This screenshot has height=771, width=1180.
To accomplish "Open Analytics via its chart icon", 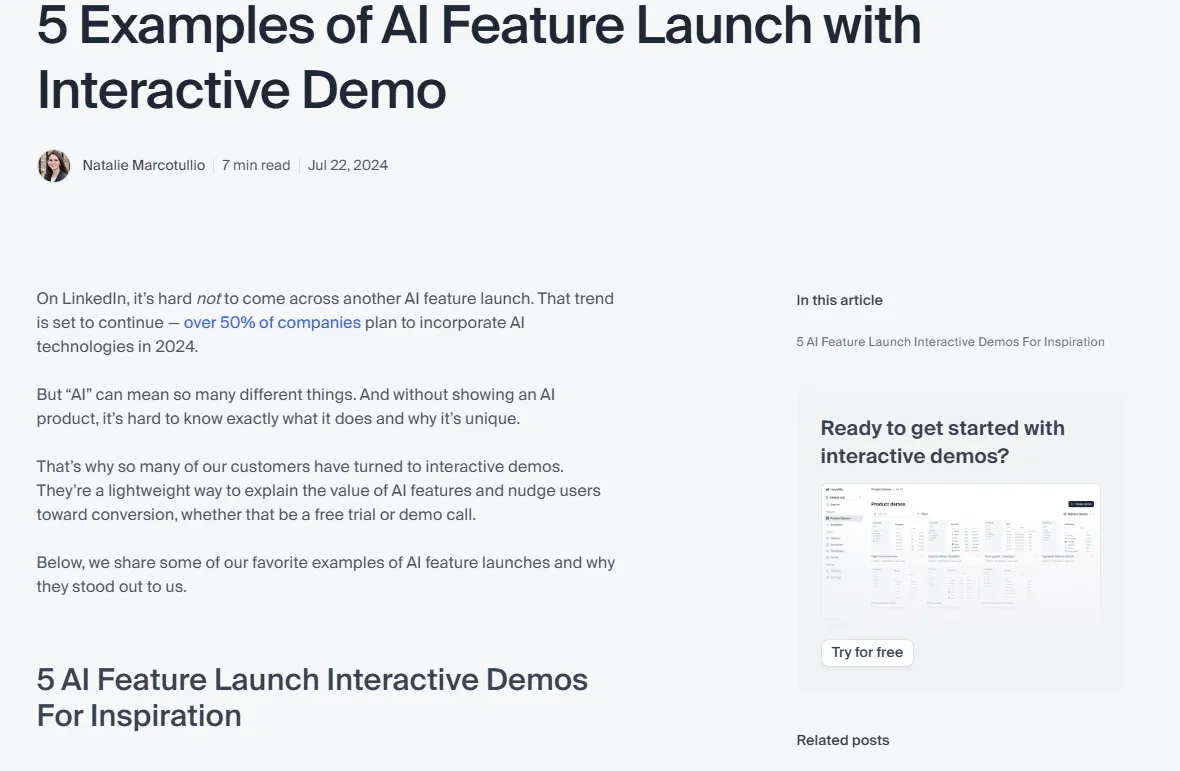I will pyautogui.click(x=827, y=525).
